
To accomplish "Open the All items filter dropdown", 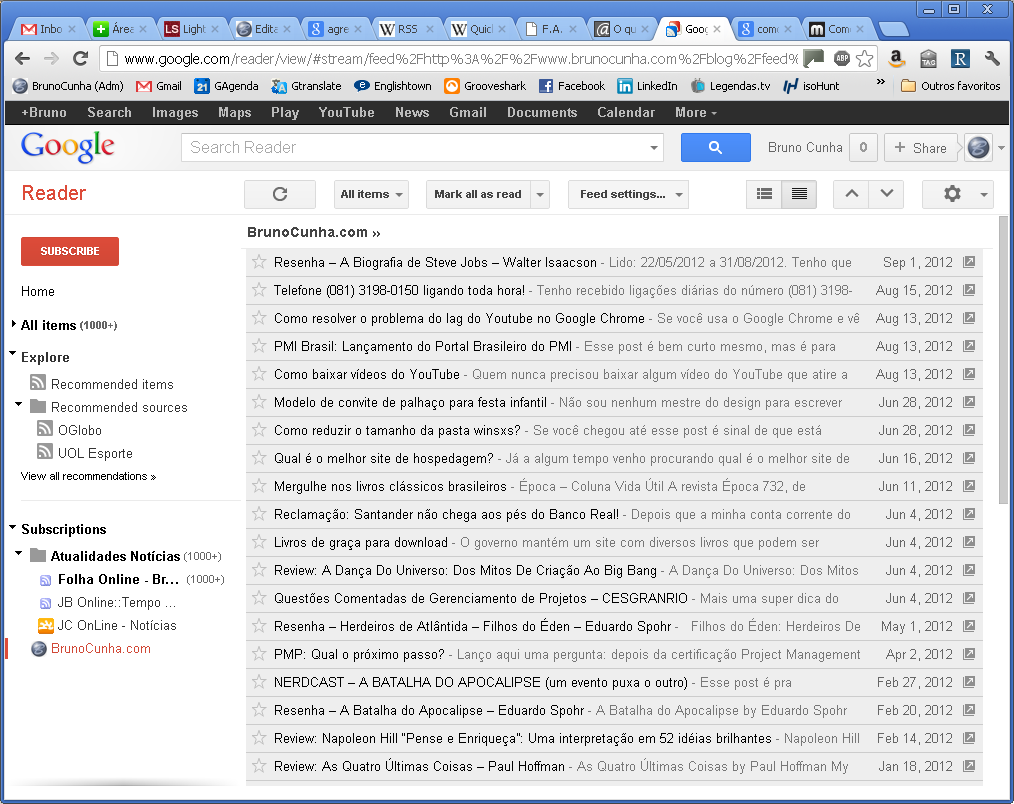I will coord(371,194).
